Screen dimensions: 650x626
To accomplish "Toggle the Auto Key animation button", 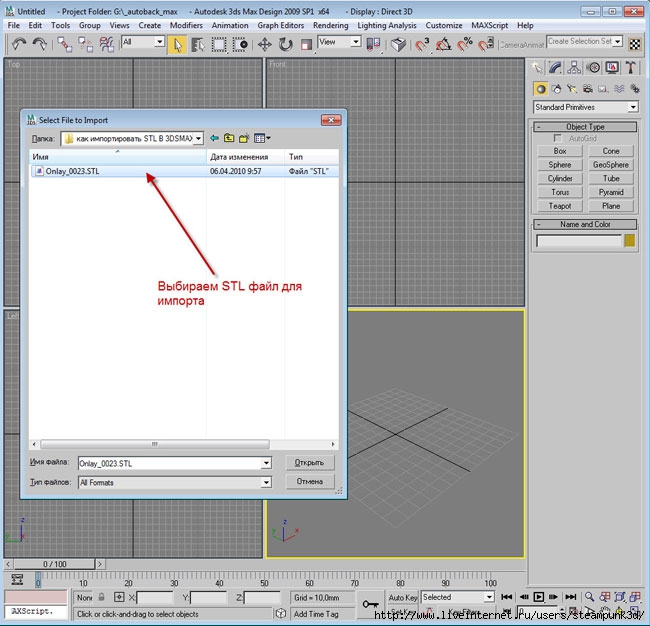I will coord(403,597).
